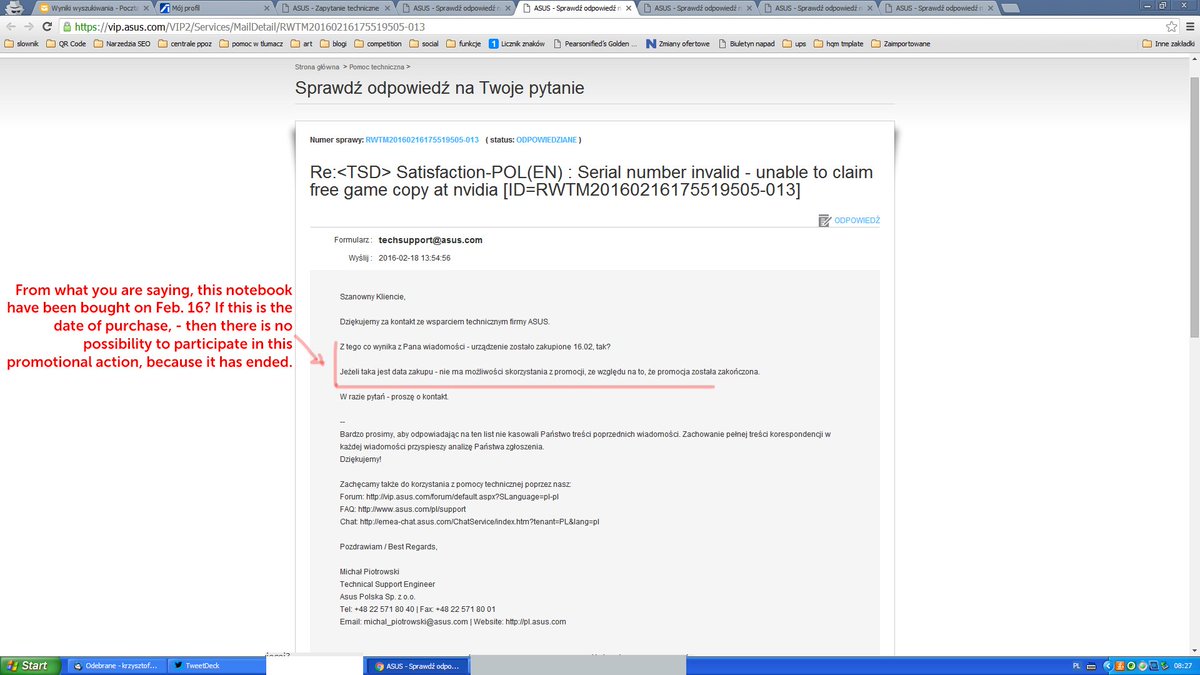1200x675 pixels.
Task: Open the art bookmark folder
Action: point(301,44)
